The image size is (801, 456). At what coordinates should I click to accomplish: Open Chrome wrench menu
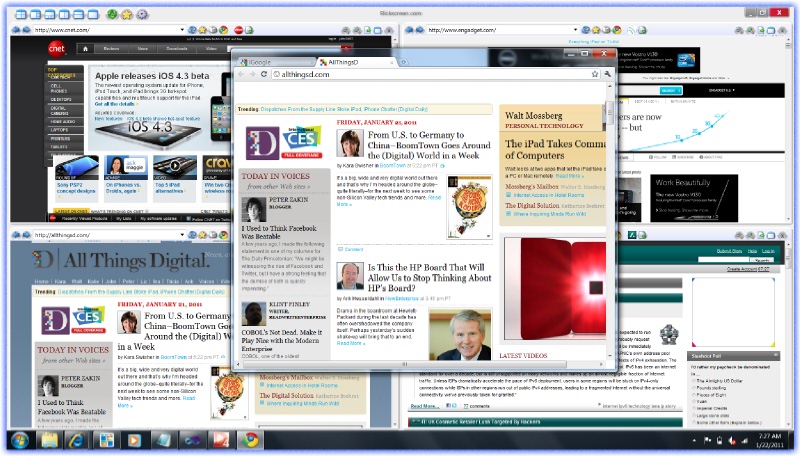click(x=607, y=74)
